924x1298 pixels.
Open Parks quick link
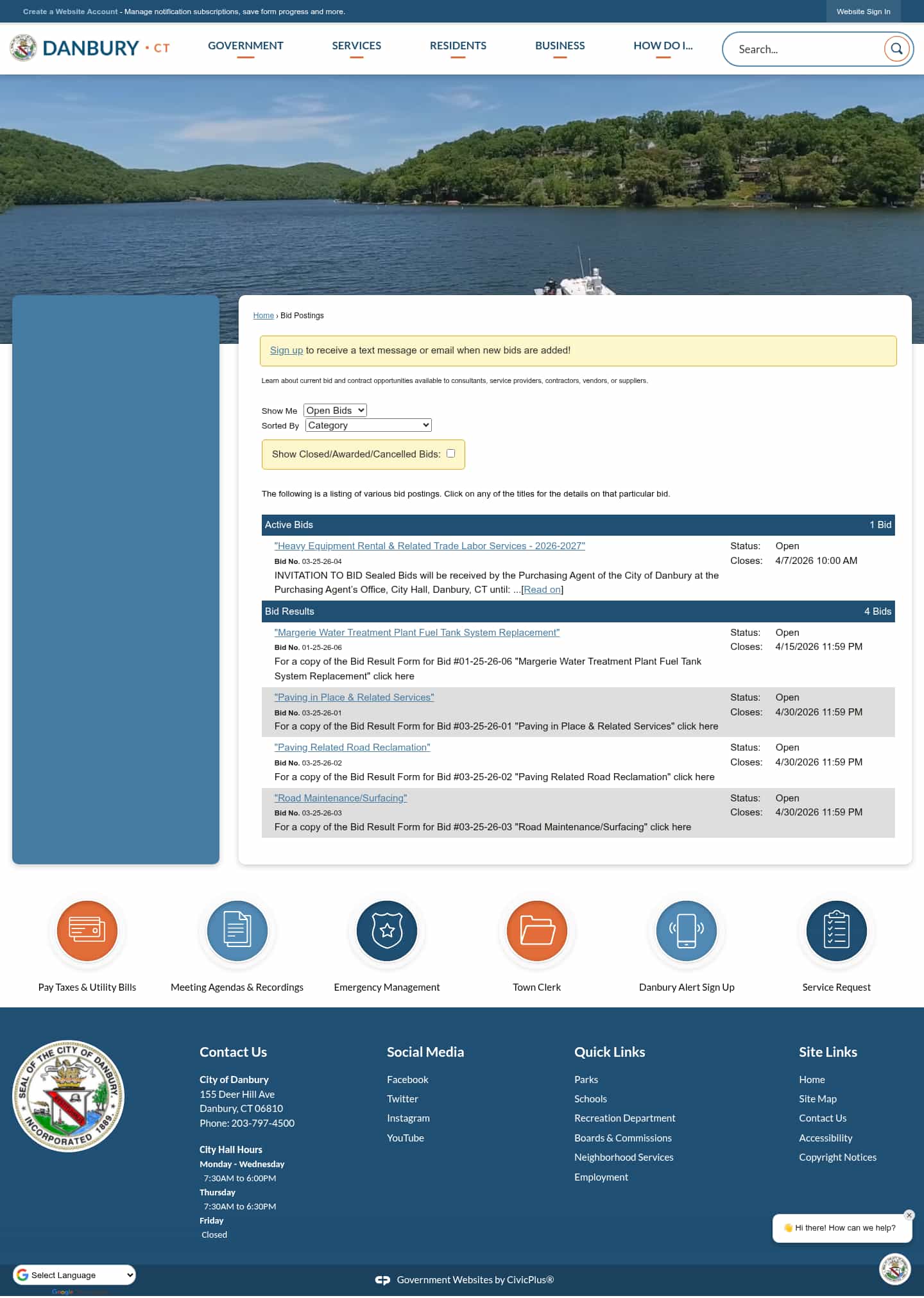586,1080
